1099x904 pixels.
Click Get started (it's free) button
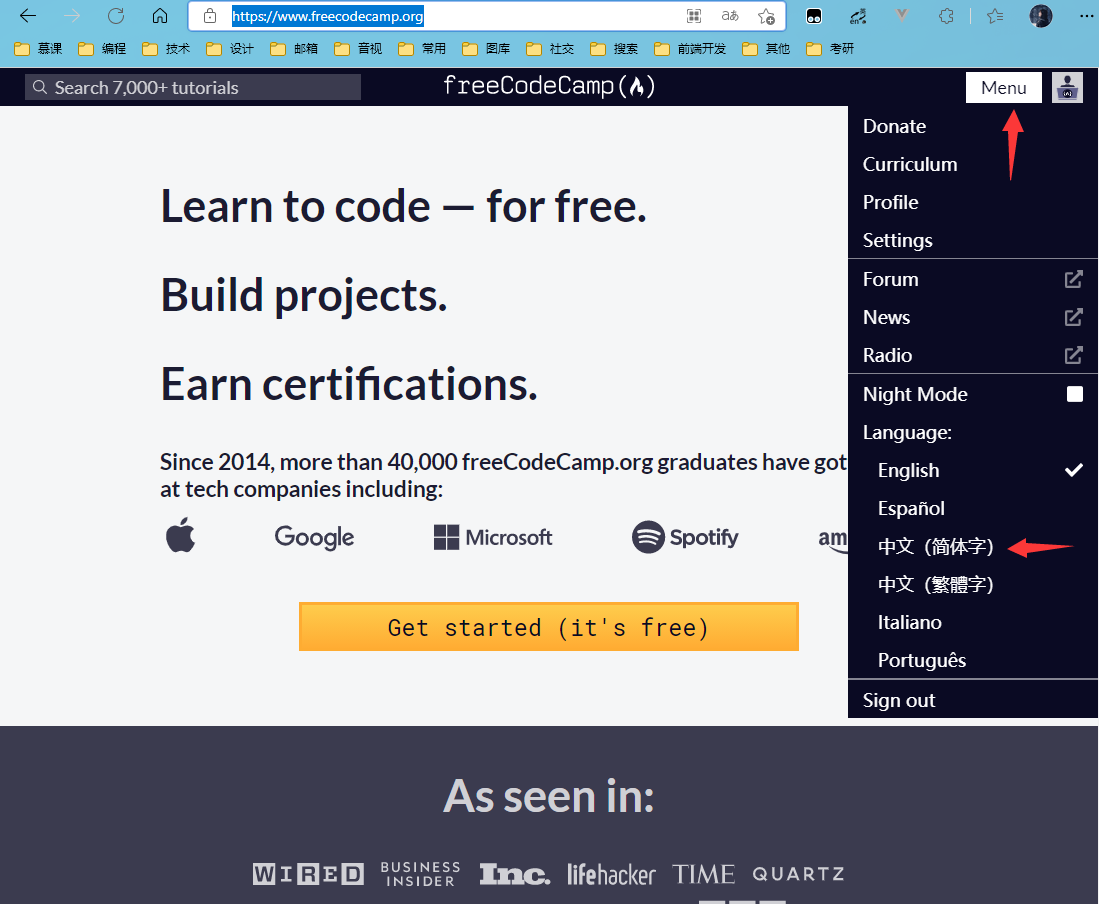click(x=549, y=626)
